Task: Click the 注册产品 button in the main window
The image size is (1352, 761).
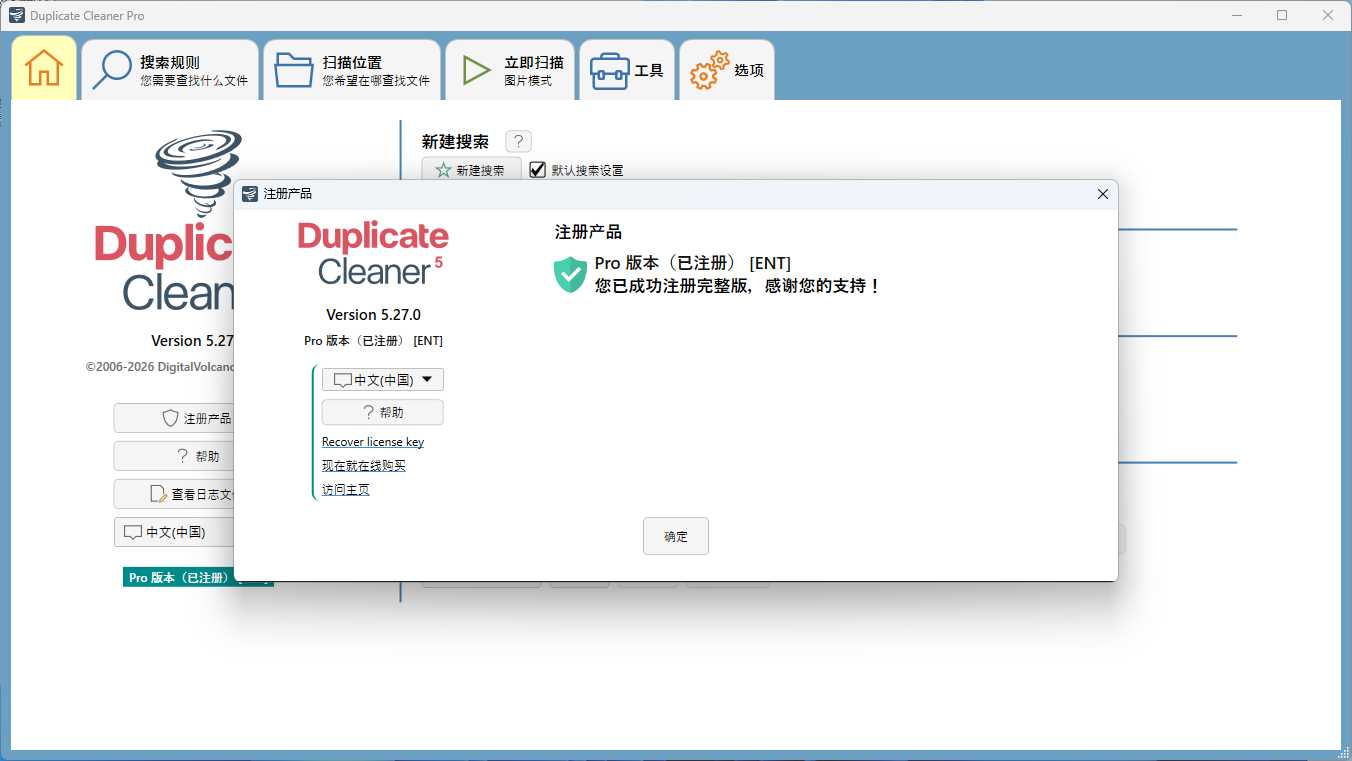Action: point(174,418)
